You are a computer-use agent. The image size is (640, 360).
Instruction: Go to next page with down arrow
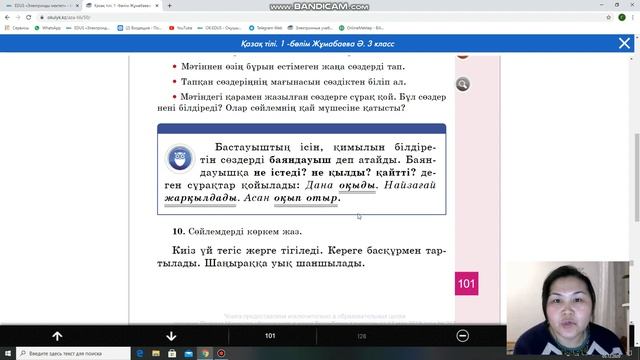171,336
